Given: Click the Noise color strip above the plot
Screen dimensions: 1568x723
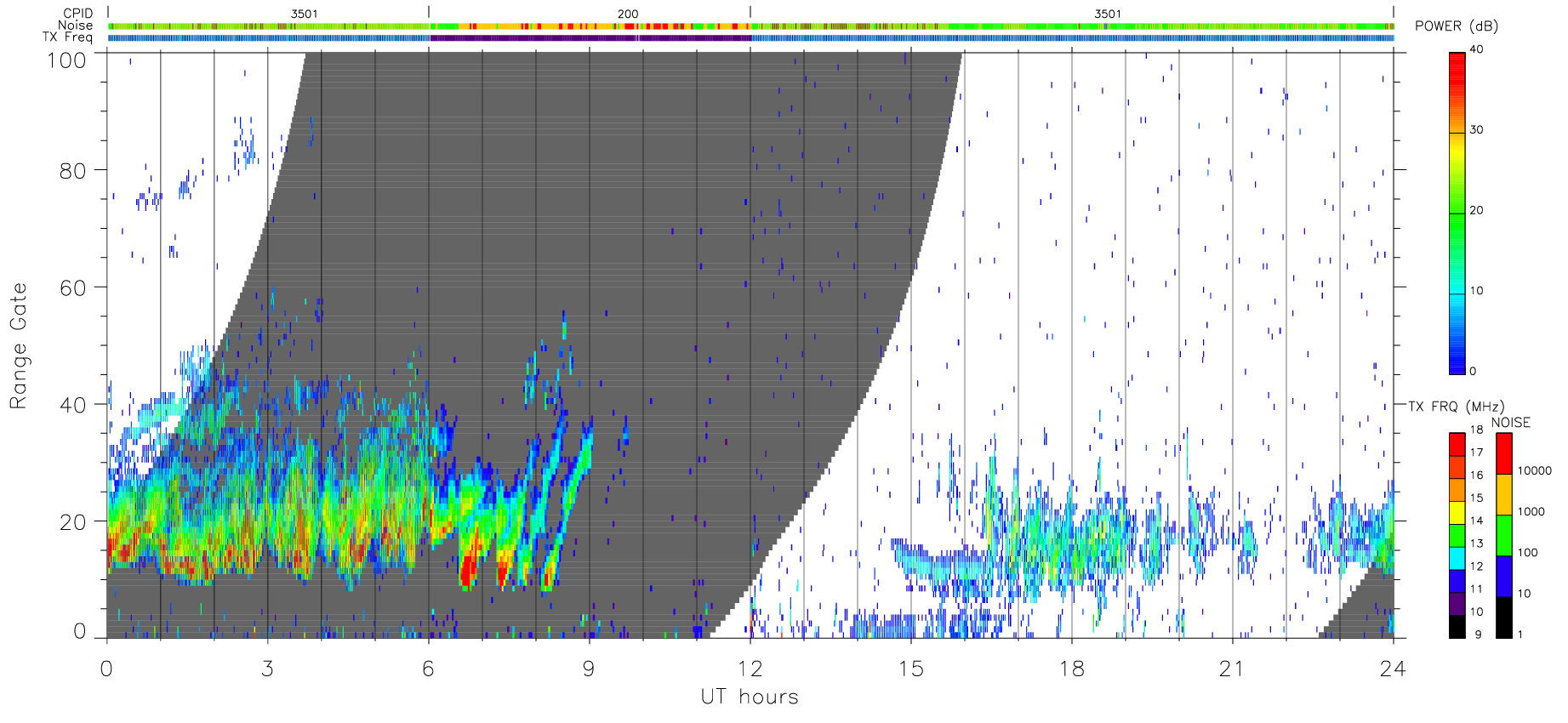Looking at the screenshot, I should 750,26.
